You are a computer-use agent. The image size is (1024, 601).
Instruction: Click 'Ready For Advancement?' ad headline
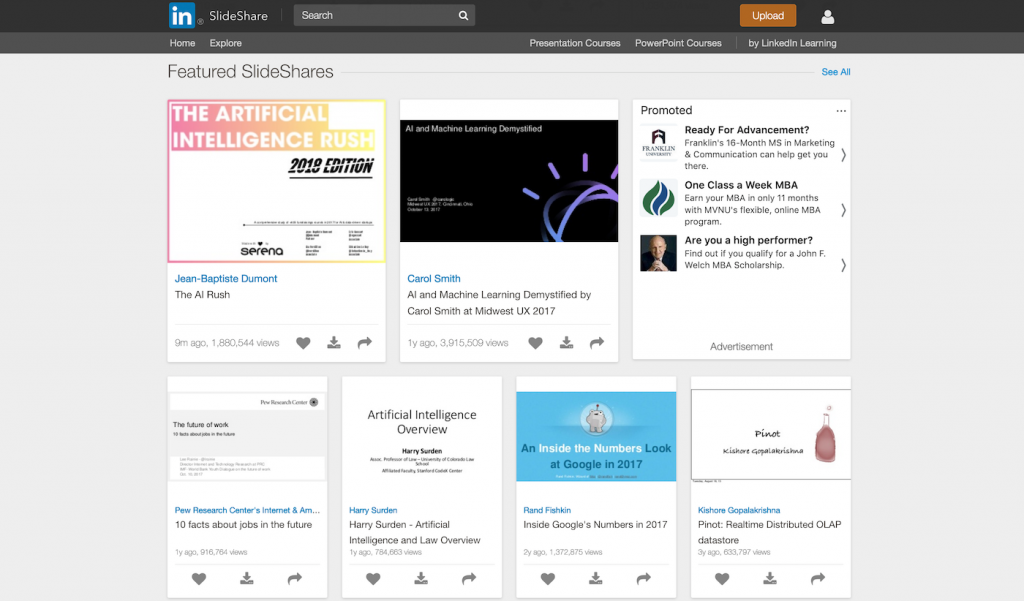pos(746,130)
